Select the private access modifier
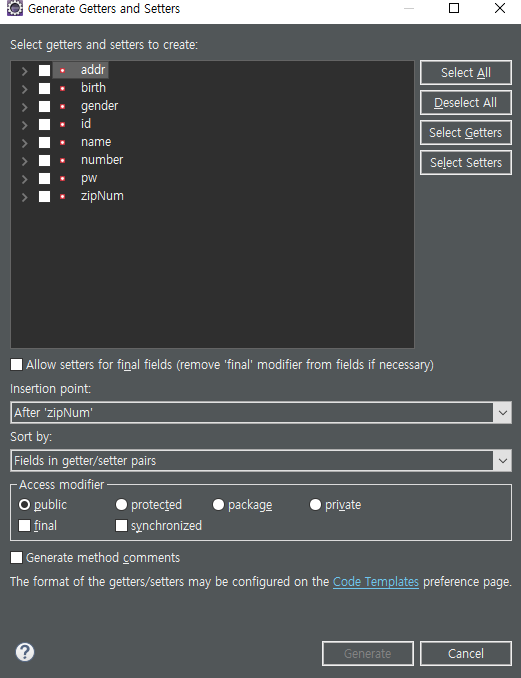Viewport: 521px width, 678px height. click(315, 505)
